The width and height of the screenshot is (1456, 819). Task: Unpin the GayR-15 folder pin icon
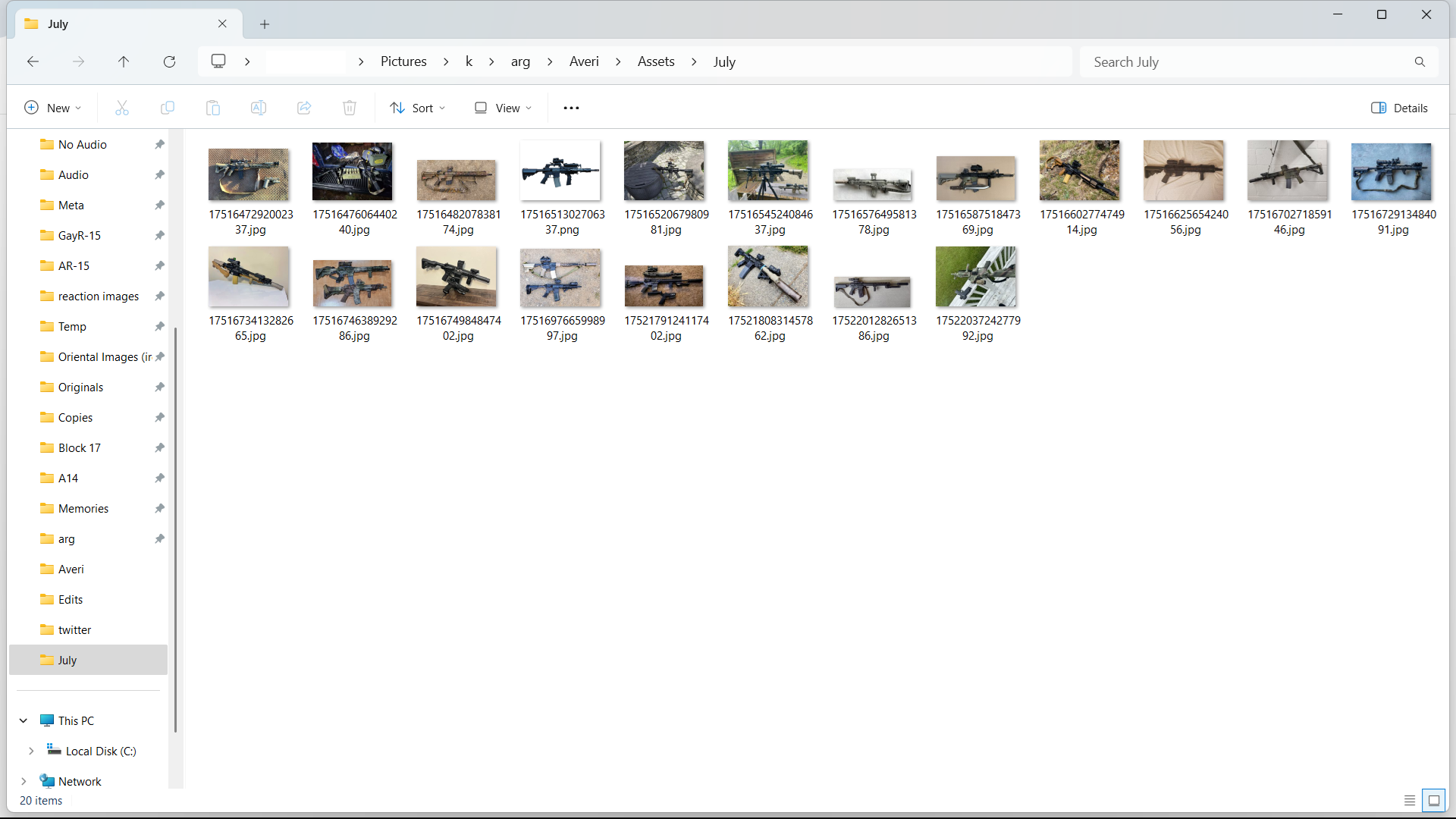tap(159, 235)
